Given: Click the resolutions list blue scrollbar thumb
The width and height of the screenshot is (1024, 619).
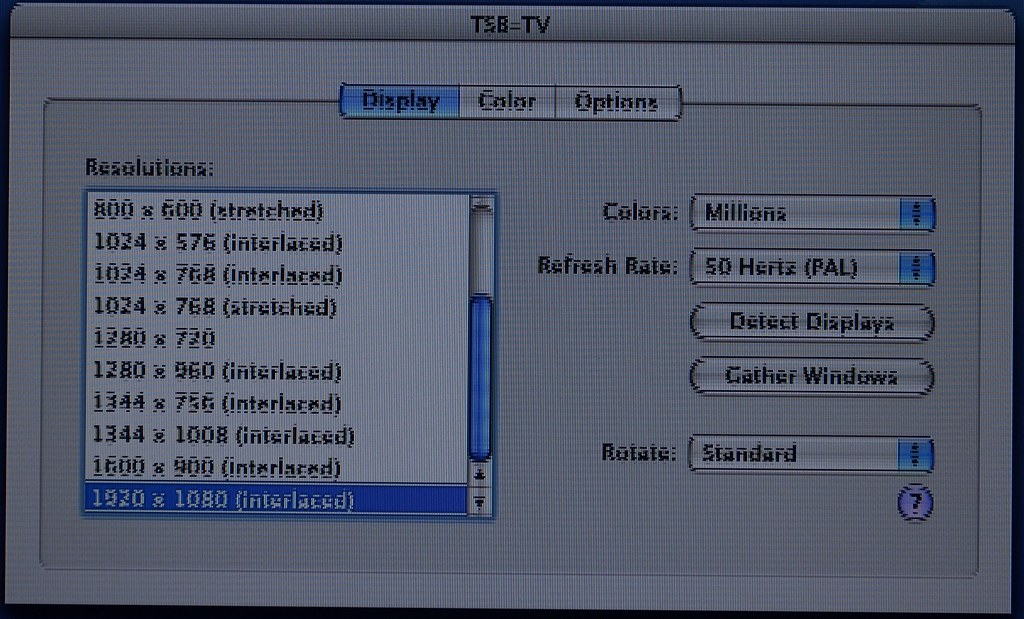Looking at the screenshot, I should pos(481,377).
